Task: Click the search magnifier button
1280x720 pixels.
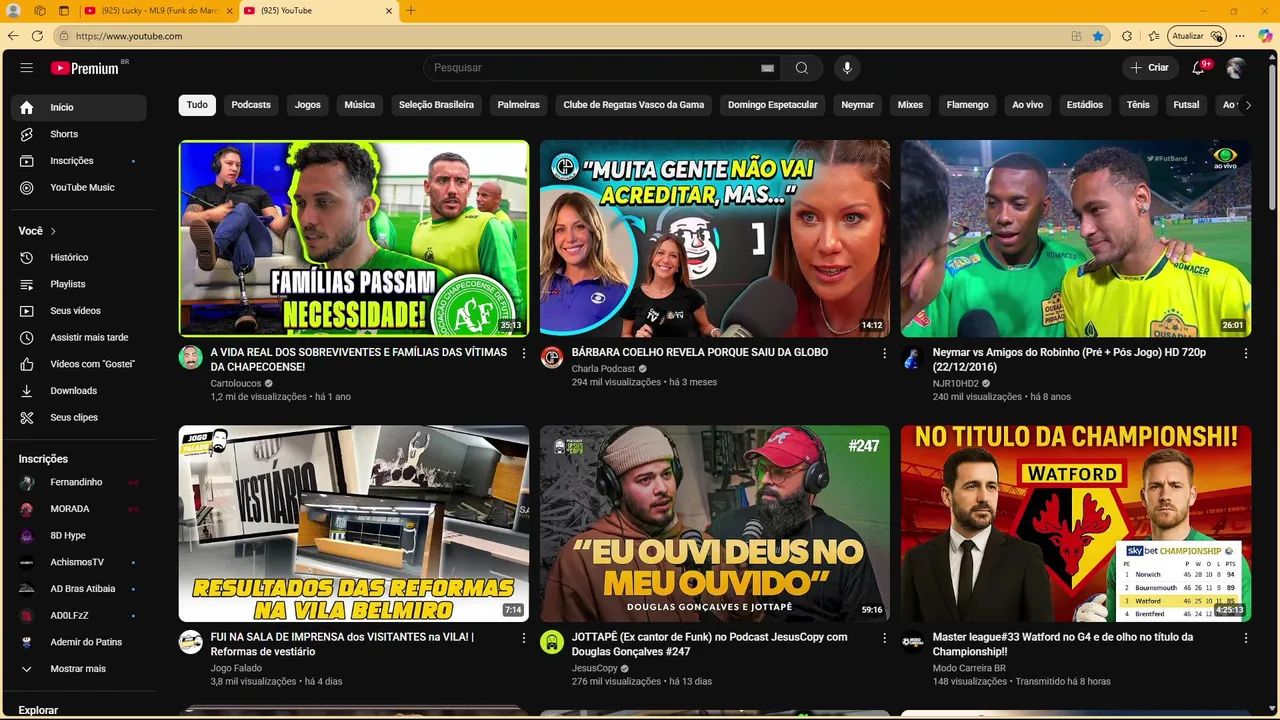Action: pyautogui.click(x=802, y=68)
